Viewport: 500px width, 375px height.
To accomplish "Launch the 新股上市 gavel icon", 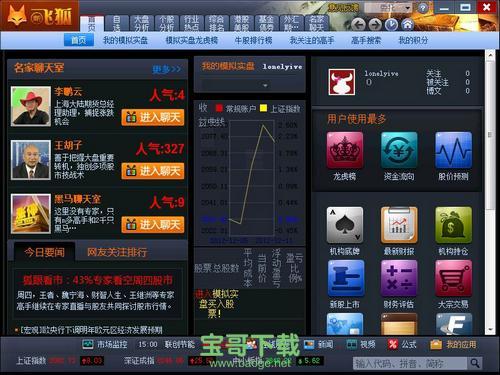I will click(345, 278).
